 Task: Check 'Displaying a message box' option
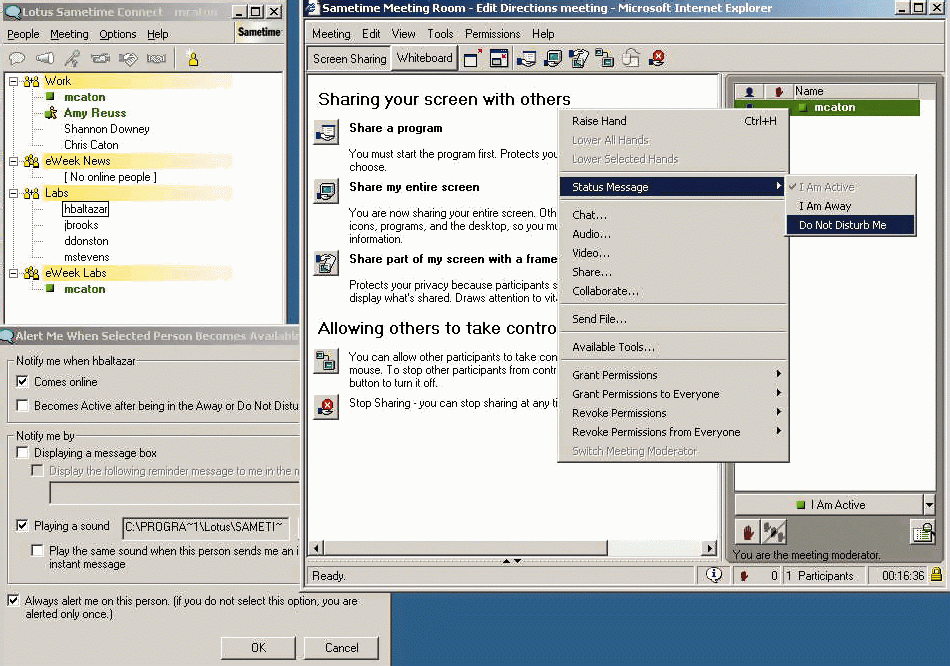tap(22, 453)
